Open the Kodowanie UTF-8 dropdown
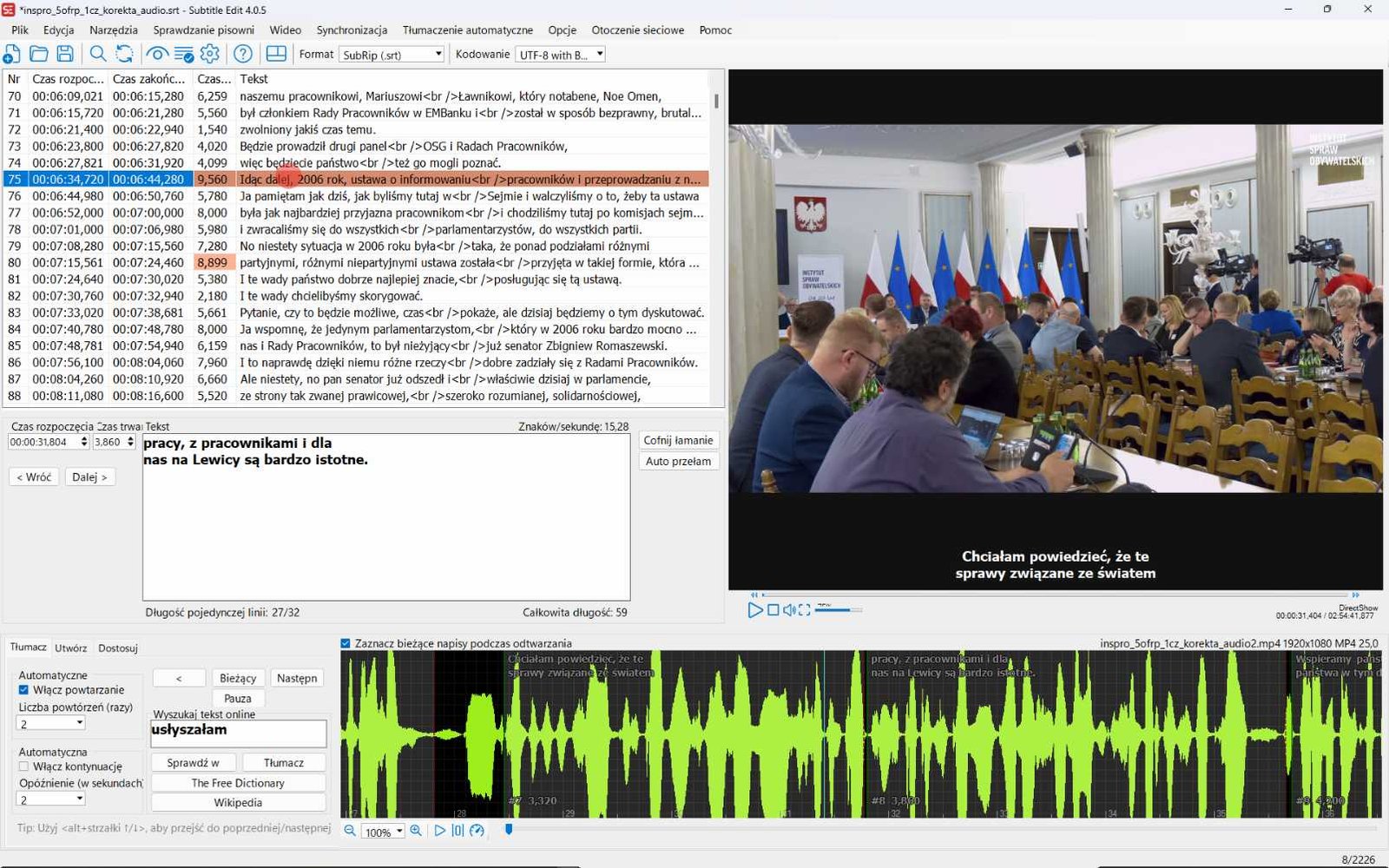 (x=560, y=54)
